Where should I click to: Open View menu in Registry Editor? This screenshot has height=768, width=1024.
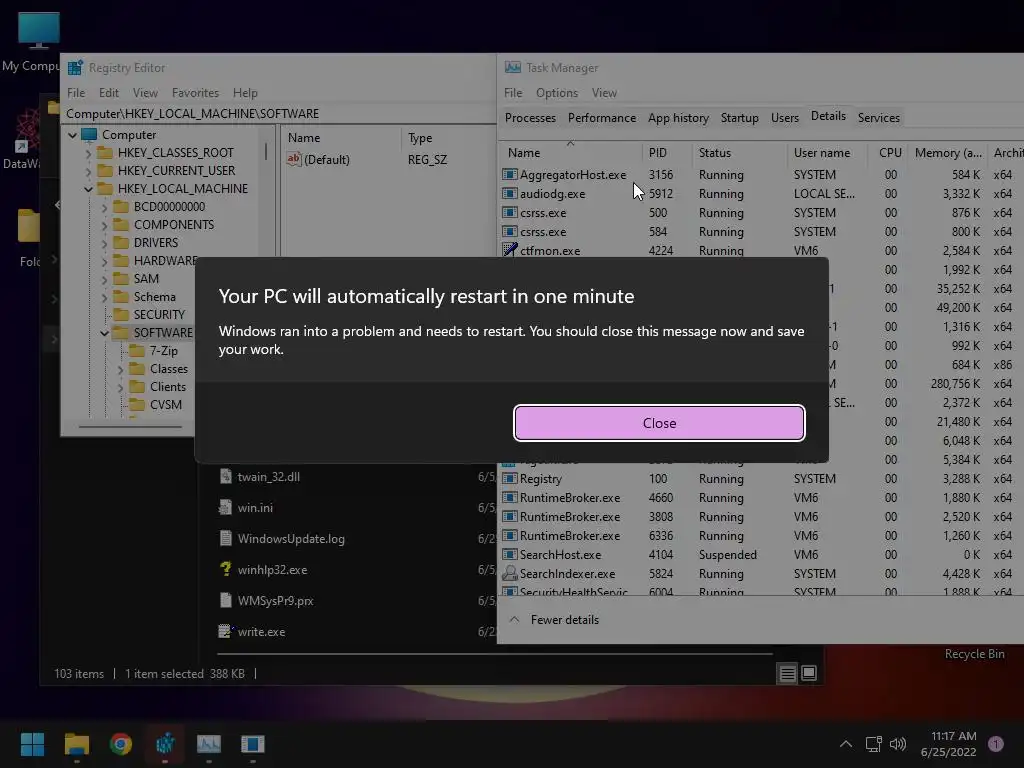click(145, 93)
